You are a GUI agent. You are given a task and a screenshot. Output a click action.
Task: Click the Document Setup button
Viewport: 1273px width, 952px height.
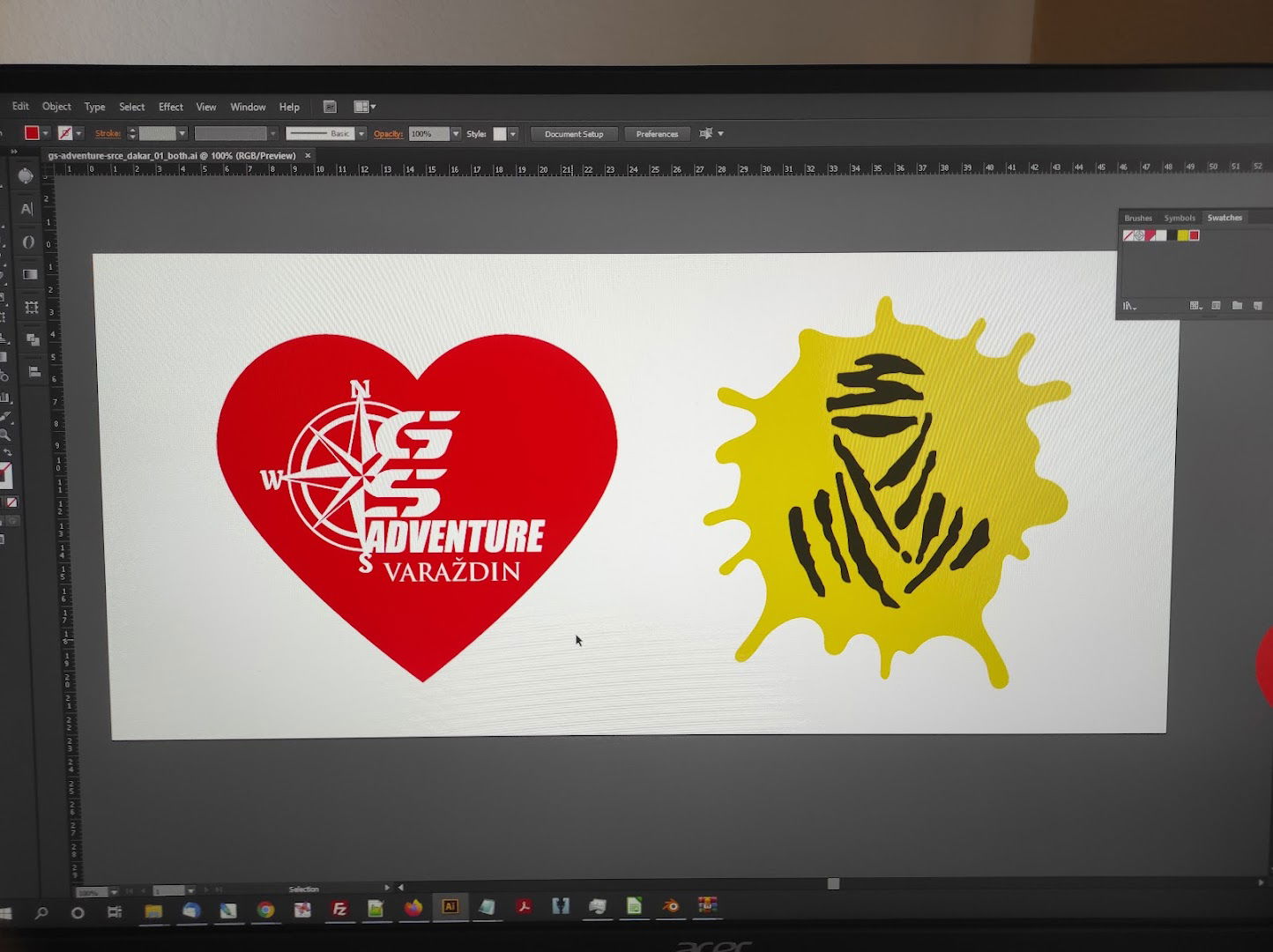pyautogui.click(x=574, y=134)
